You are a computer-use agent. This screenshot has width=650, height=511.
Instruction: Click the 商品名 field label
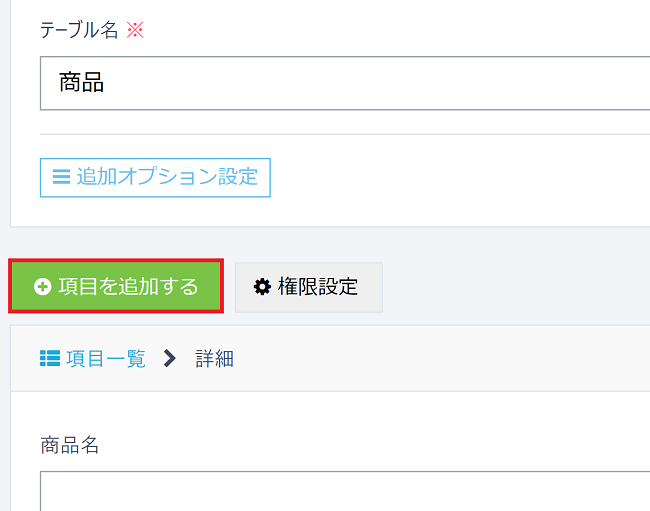(x=70, y=445)
